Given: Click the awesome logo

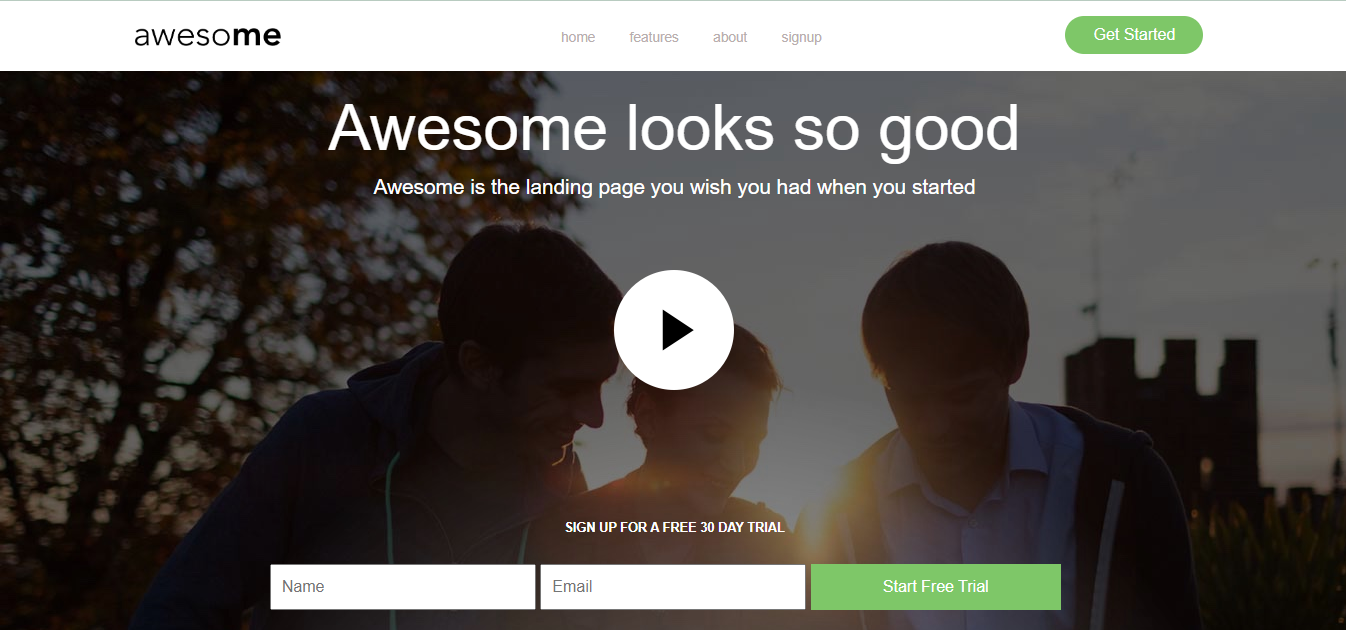Looking at the screenshot, I should coord(208,37).
